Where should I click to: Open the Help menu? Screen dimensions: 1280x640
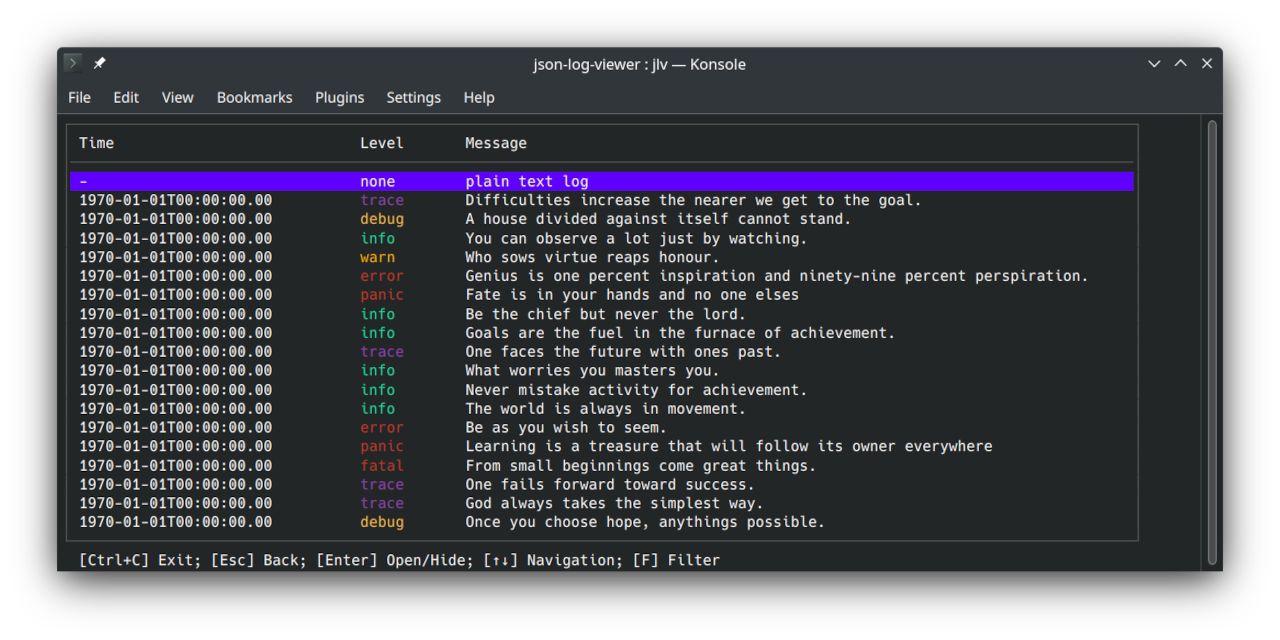[x=479, y=97]
